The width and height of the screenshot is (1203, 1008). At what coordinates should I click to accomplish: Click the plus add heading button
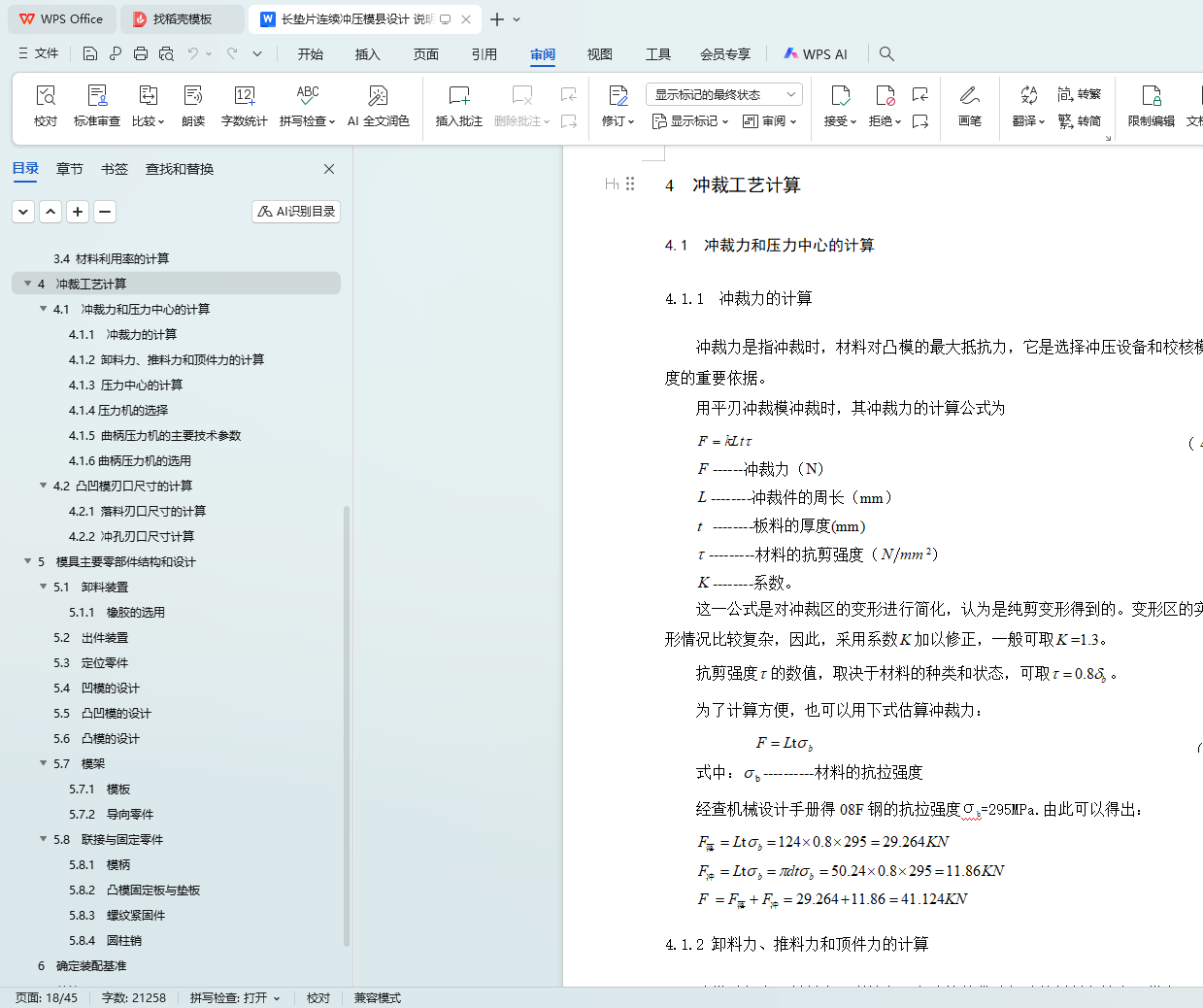pyautogui.click(x=79, y=211)
